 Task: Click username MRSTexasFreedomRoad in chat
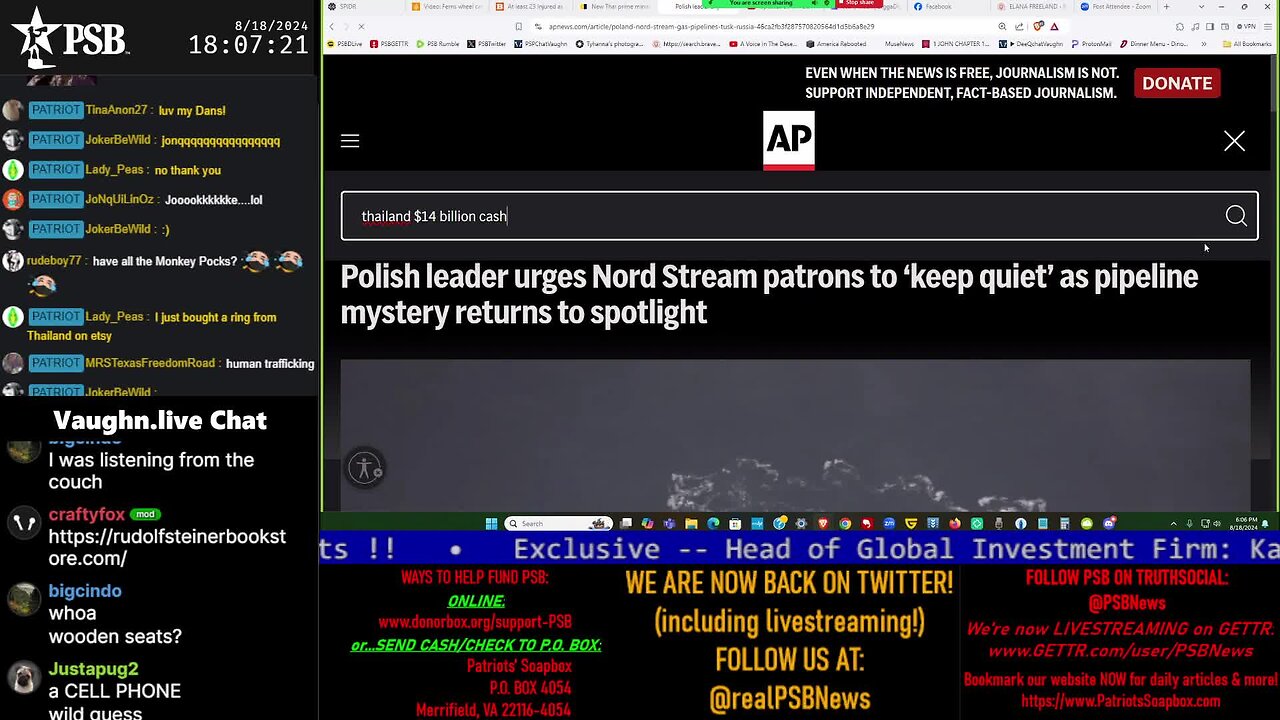tap(150, 363)
